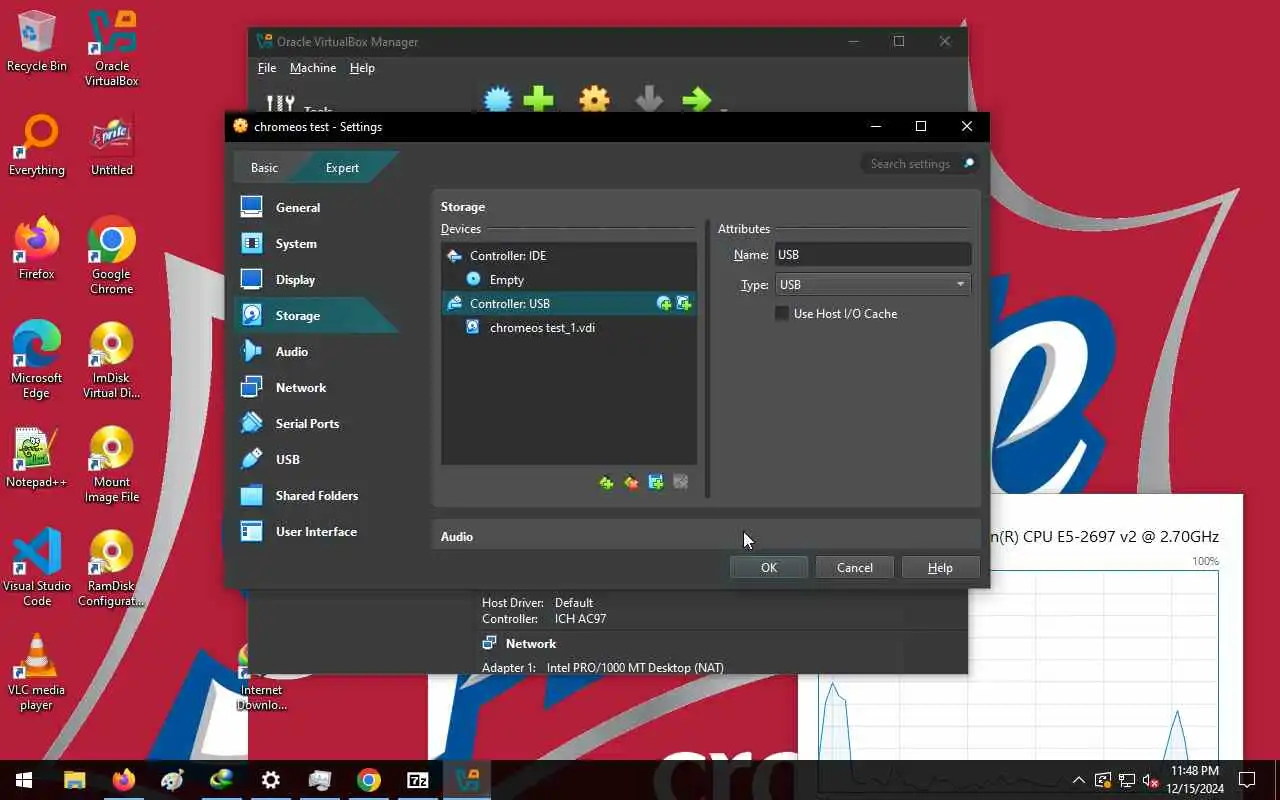The height and width of the screenshot is (800, 1280).
Task: Click the remove controller icon below the devices list
Action: coord(631,483)
